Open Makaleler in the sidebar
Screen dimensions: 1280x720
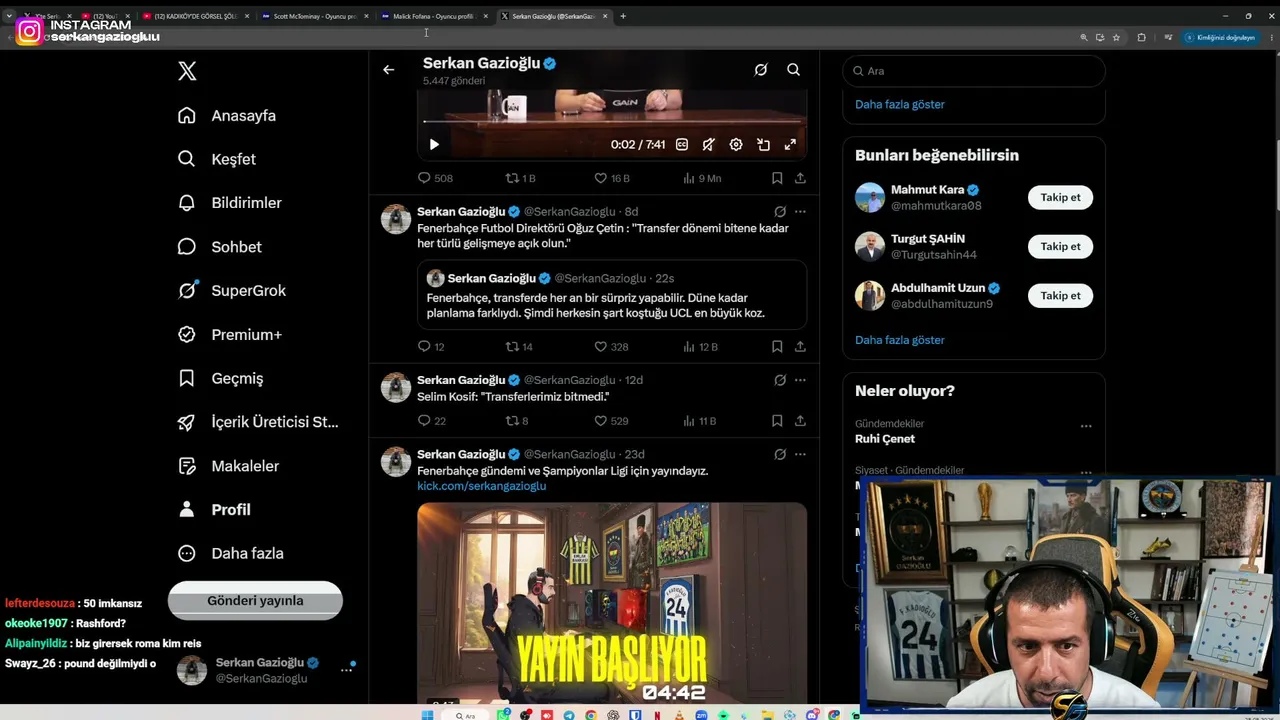click(228, 466)
